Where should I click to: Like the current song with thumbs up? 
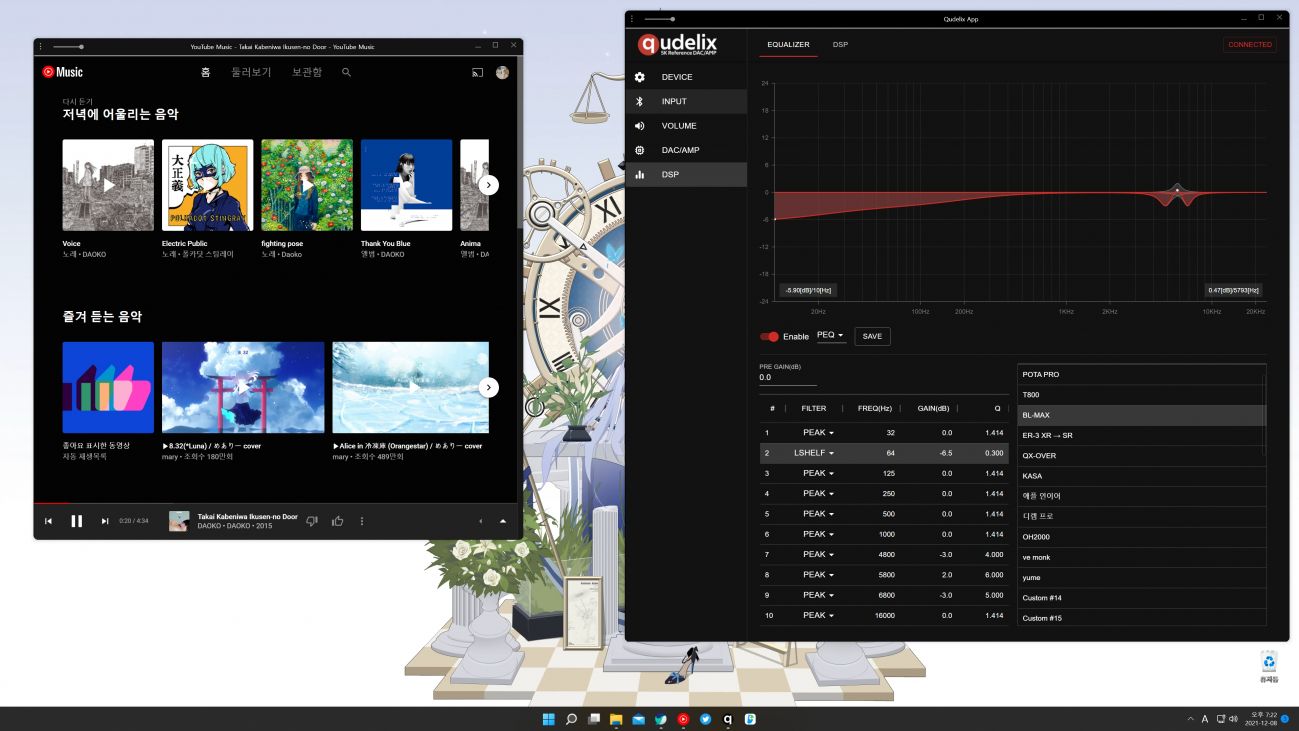338,521
